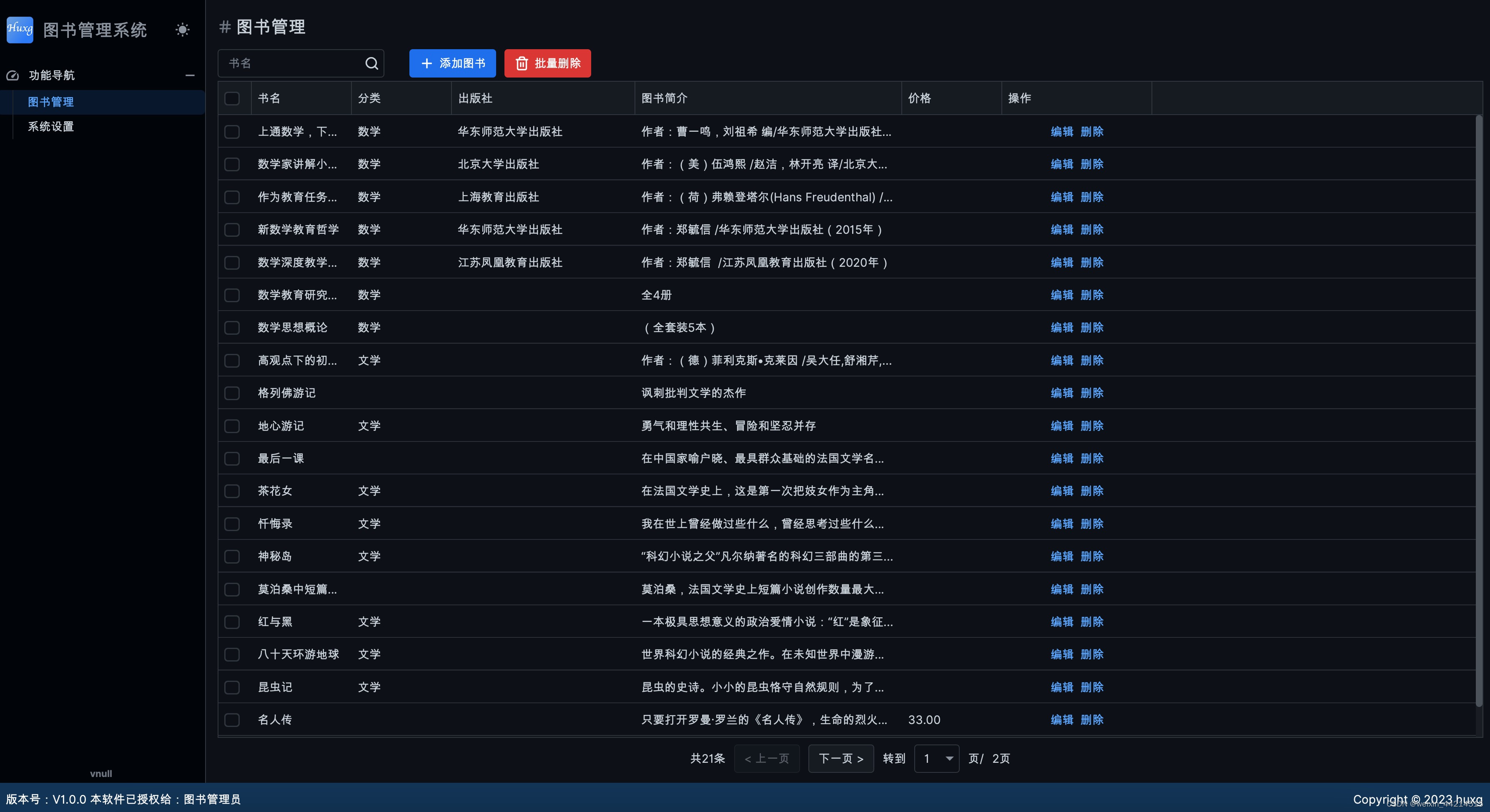Click 编辑 for 红与黑
This screenshot has width=1490, height=812.
click(x=1061, y=622)
